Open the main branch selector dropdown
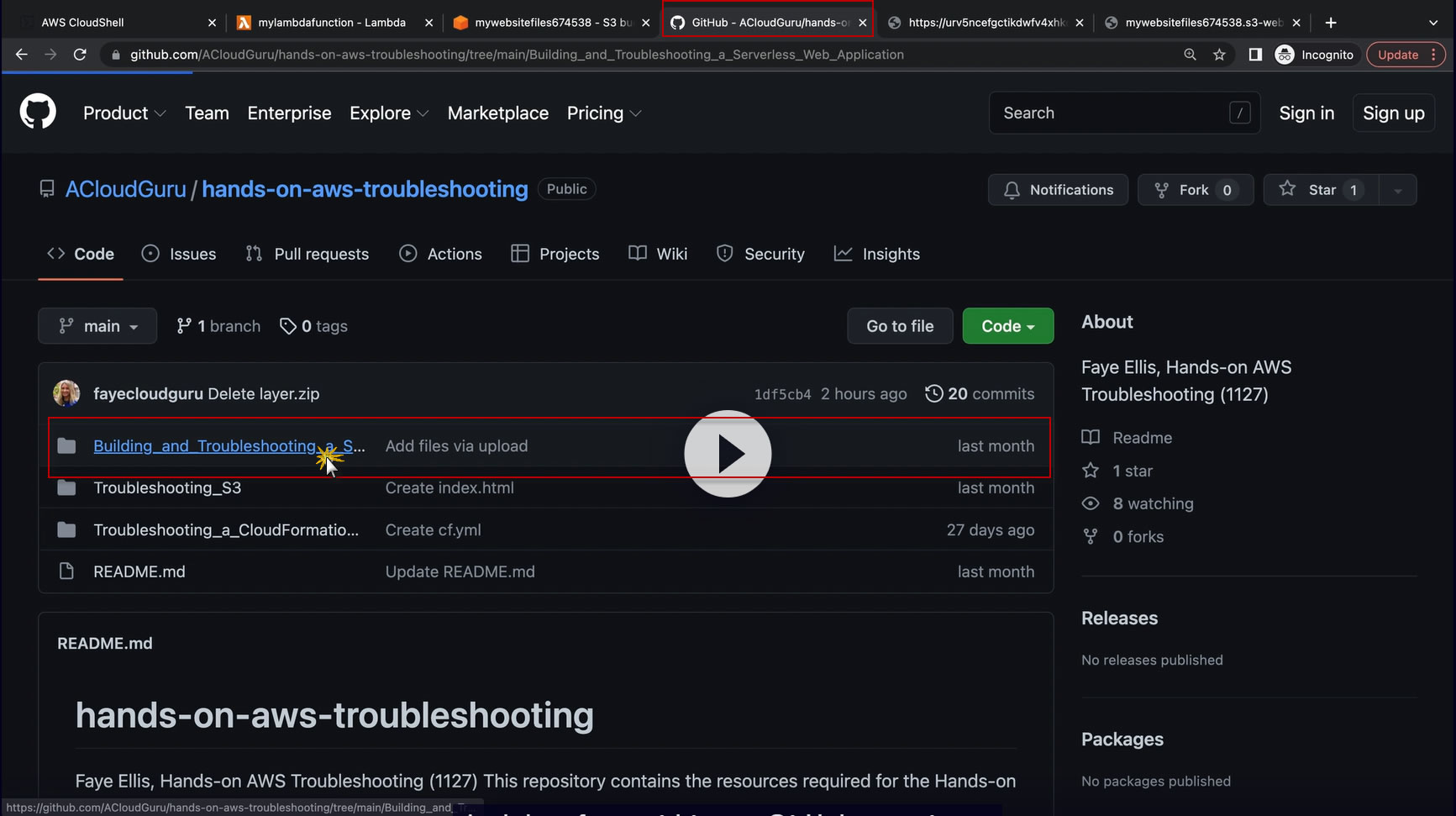 tap(97, 326)
